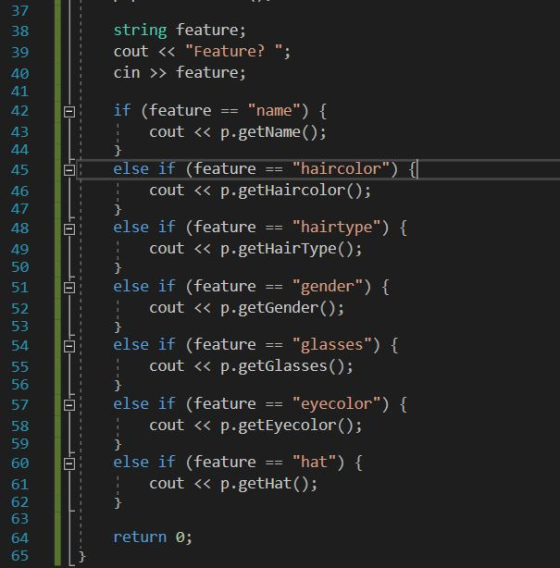Click line number 57 in the gutter
The image size is (560, 568).
click(20, 405)
